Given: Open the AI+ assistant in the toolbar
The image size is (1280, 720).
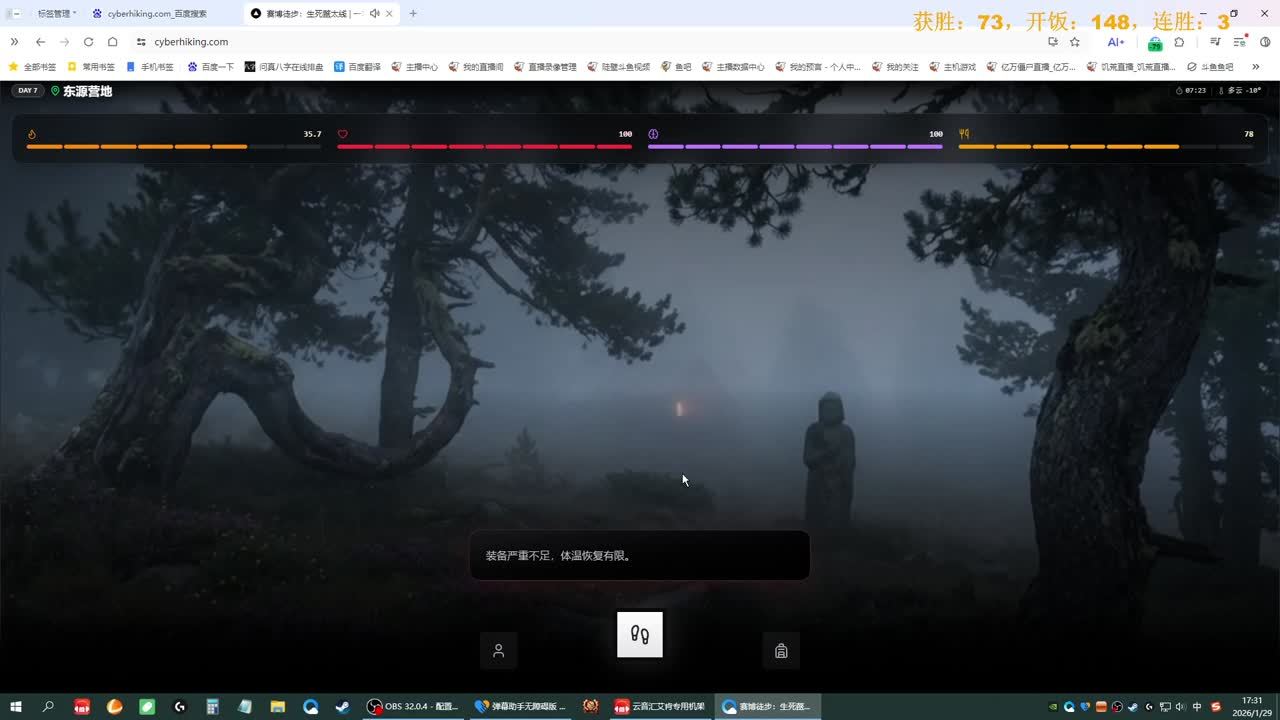Looking at the screenshot, I should pos(1116,42).
